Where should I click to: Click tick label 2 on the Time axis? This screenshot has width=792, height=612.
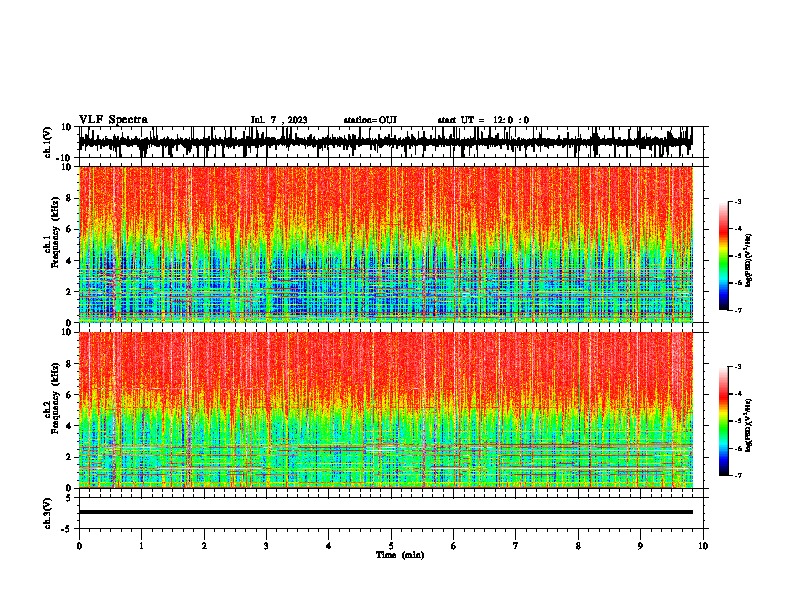coord(204,546)
